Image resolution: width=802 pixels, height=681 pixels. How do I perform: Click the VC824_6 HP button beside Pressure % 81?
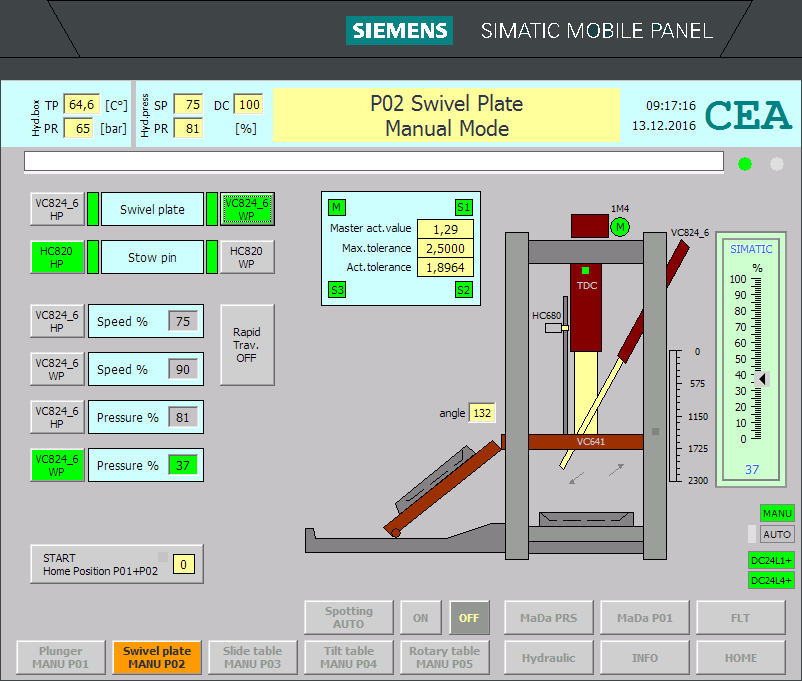click(x=57, y=417)
